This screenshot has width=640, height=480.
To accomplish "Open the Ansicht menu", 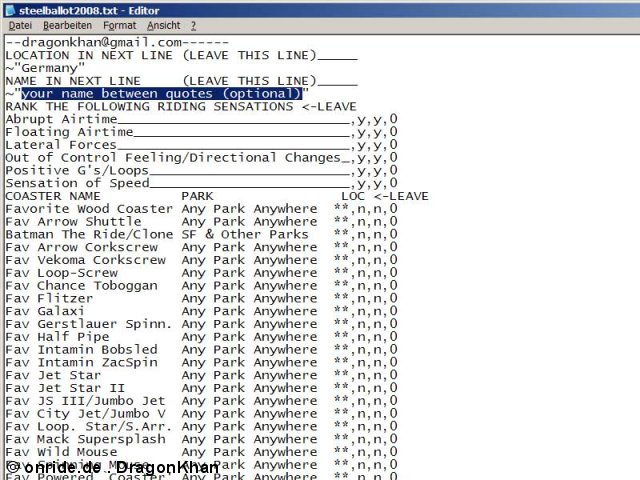I will tap(163, 26).
